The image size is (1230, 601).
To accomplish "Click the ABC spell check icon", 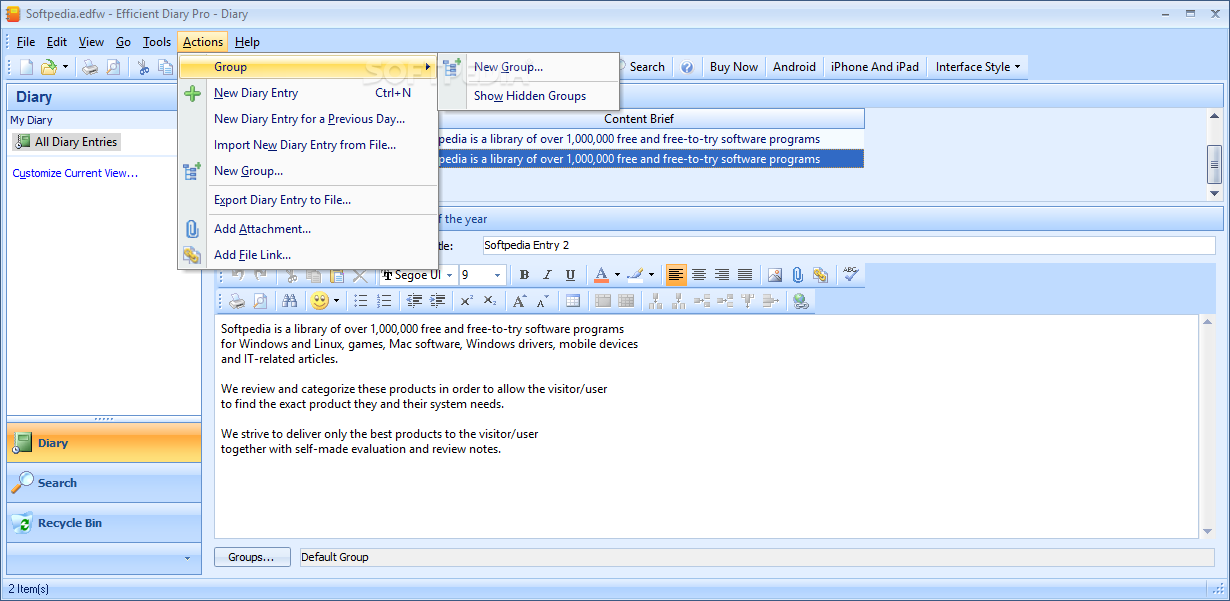I will [850, 273].
